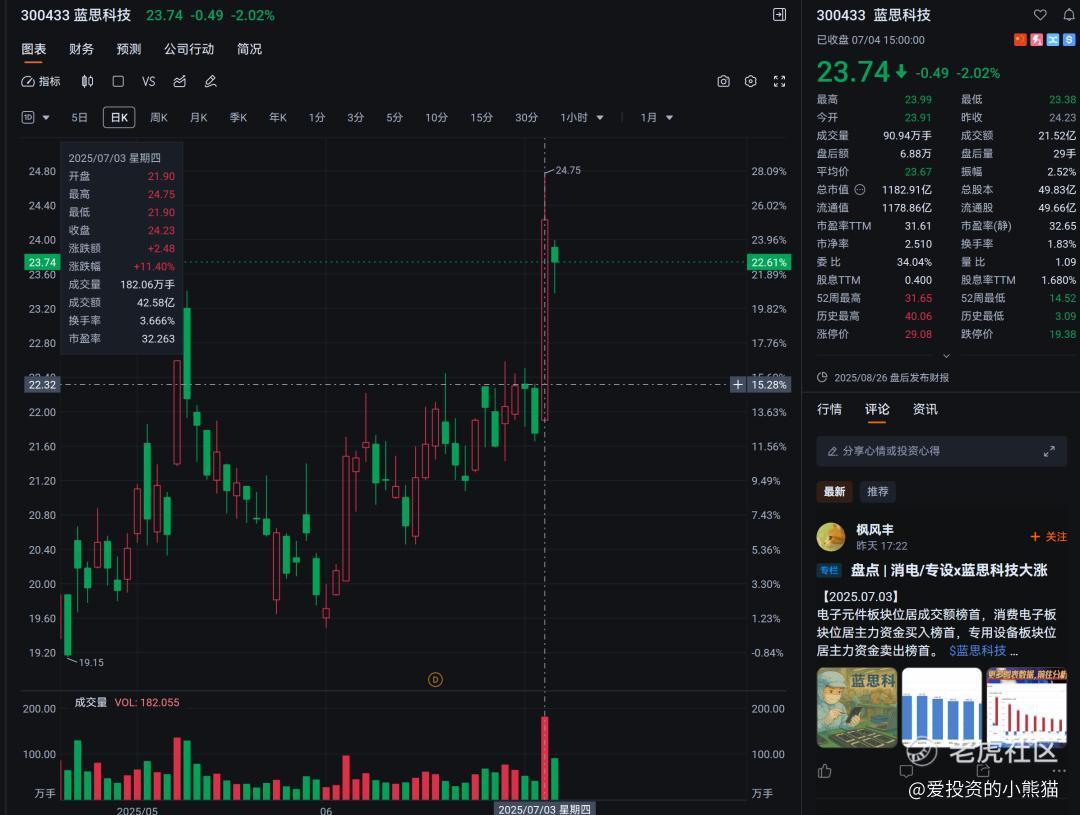Open post 盘点 | 消电/专设x蓝思科技大涨
The height and width of the screenshot is (815, 1080).
[x=949, y=570]
